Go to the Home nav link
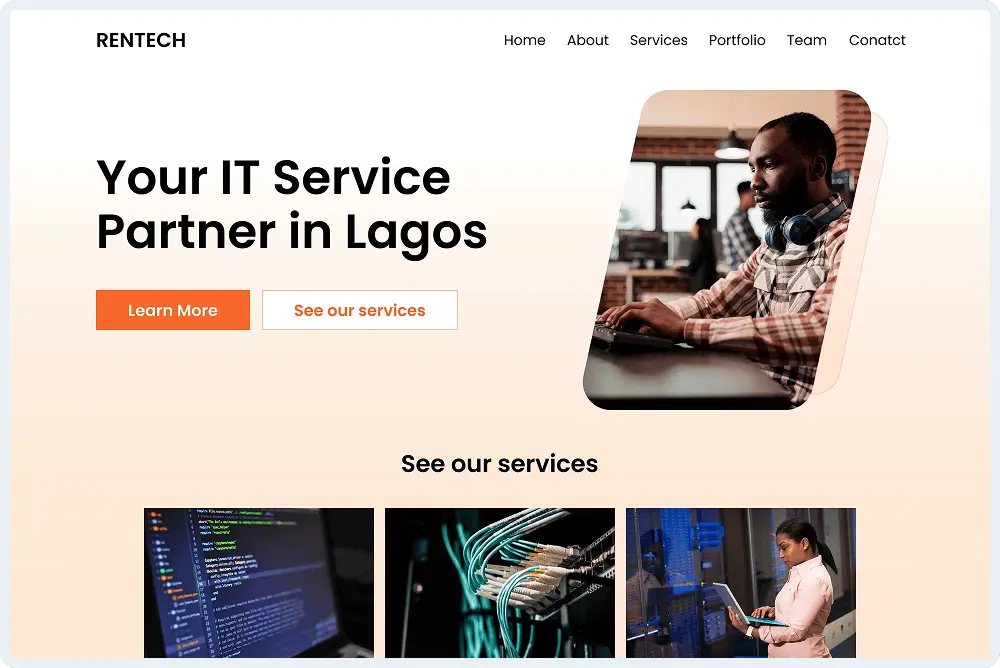The width and height of the screenshot is (1000, 668). tap(524, 40)
